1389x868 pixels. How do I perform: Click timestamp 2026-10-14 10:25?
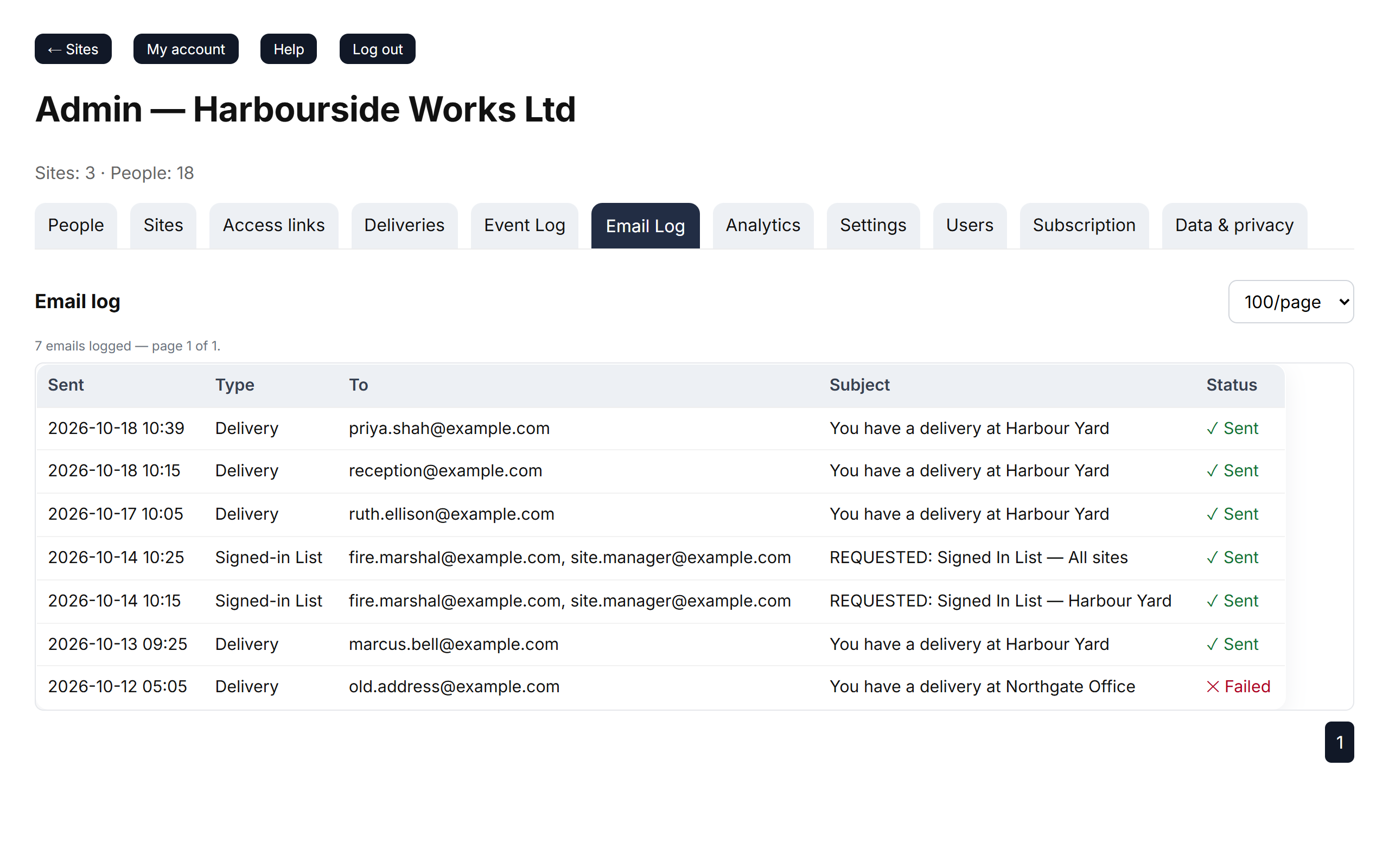(x=117, y=558)
